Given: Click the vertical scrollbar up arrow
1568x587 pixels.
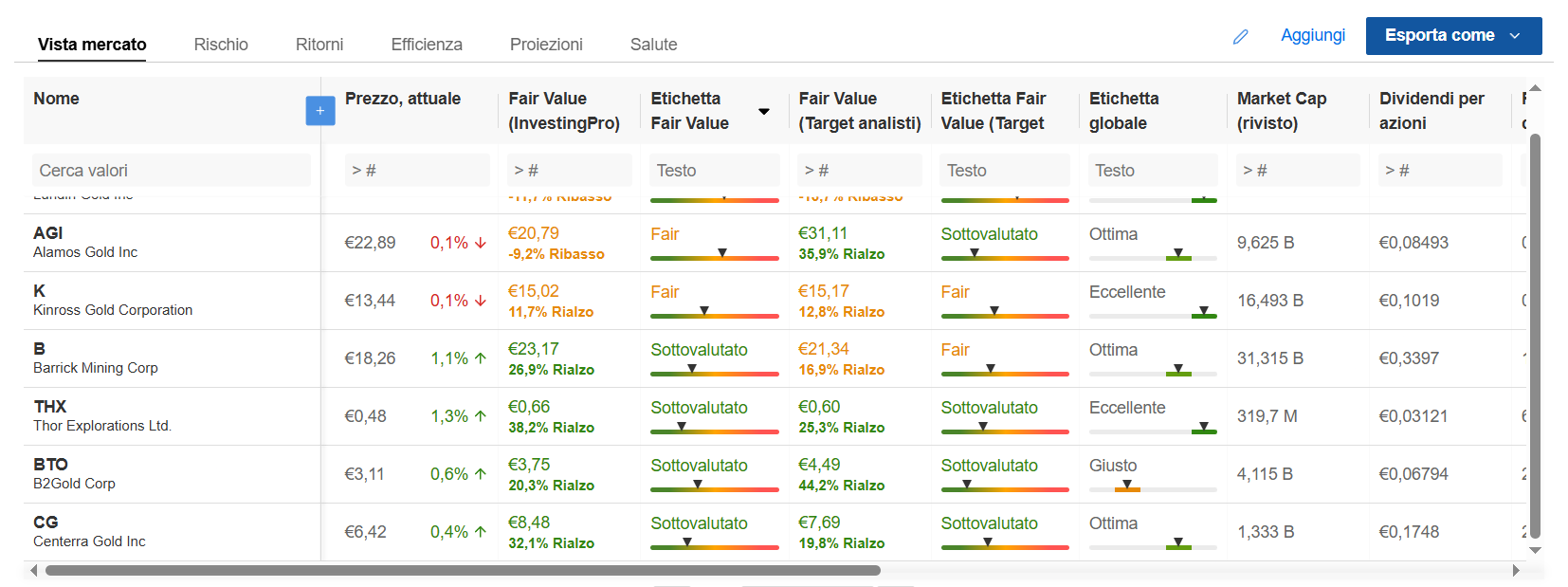Looking at the screenshot, I should pyautogui.click(x=1535, y=88).
